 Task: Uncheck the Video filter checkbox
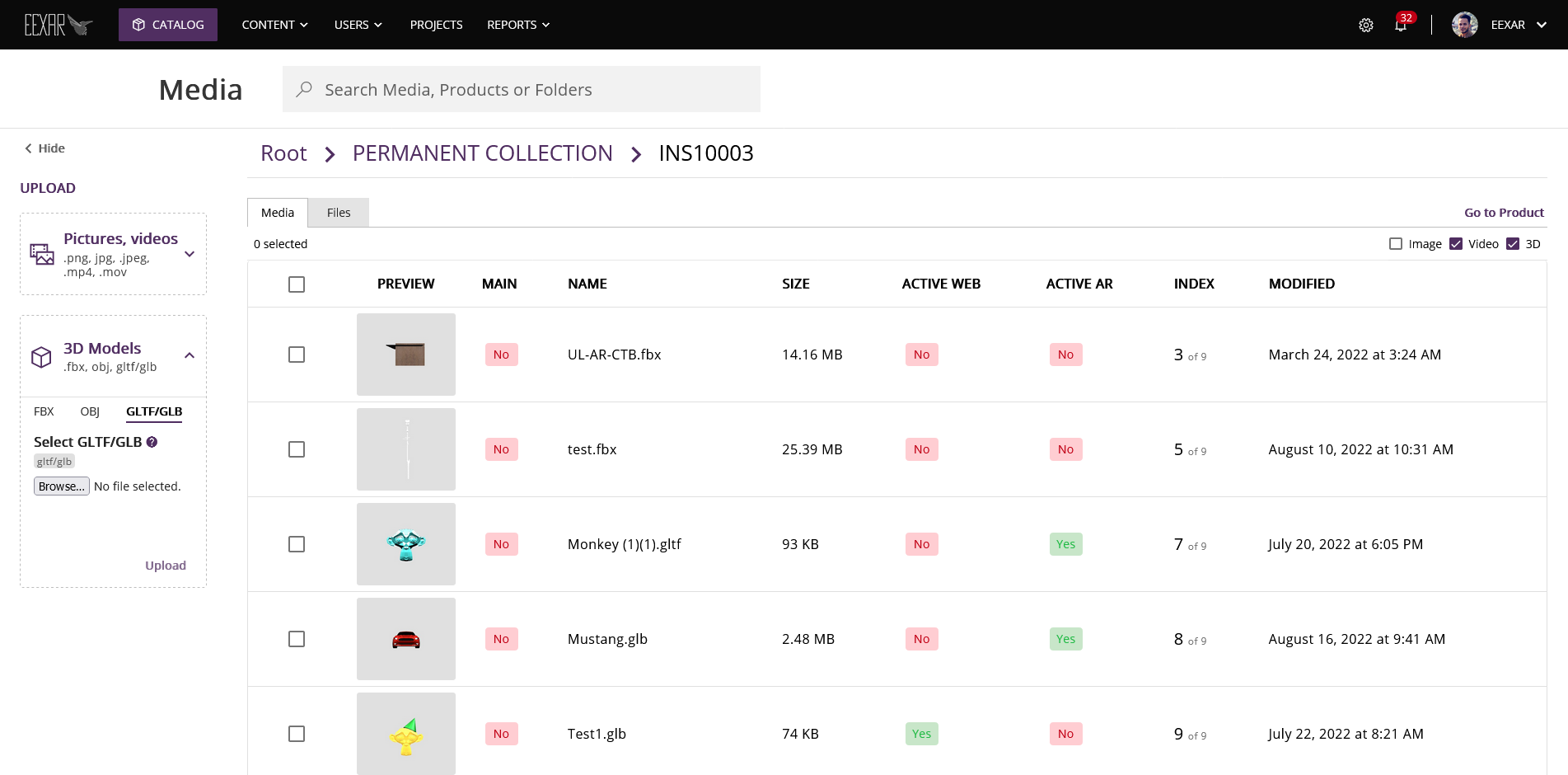(x=1456, y=244)
